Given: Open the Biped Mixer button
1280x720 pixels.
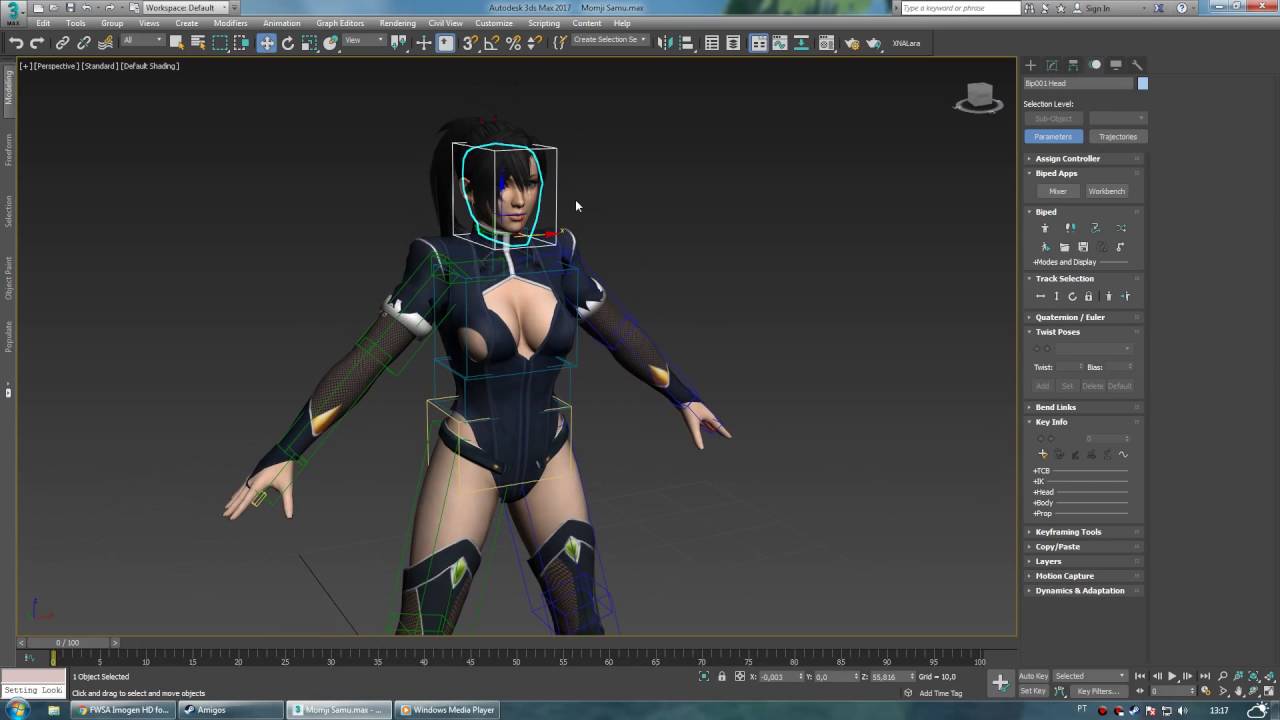Looking at the screenshot, I should click(x=1058, y=191).
